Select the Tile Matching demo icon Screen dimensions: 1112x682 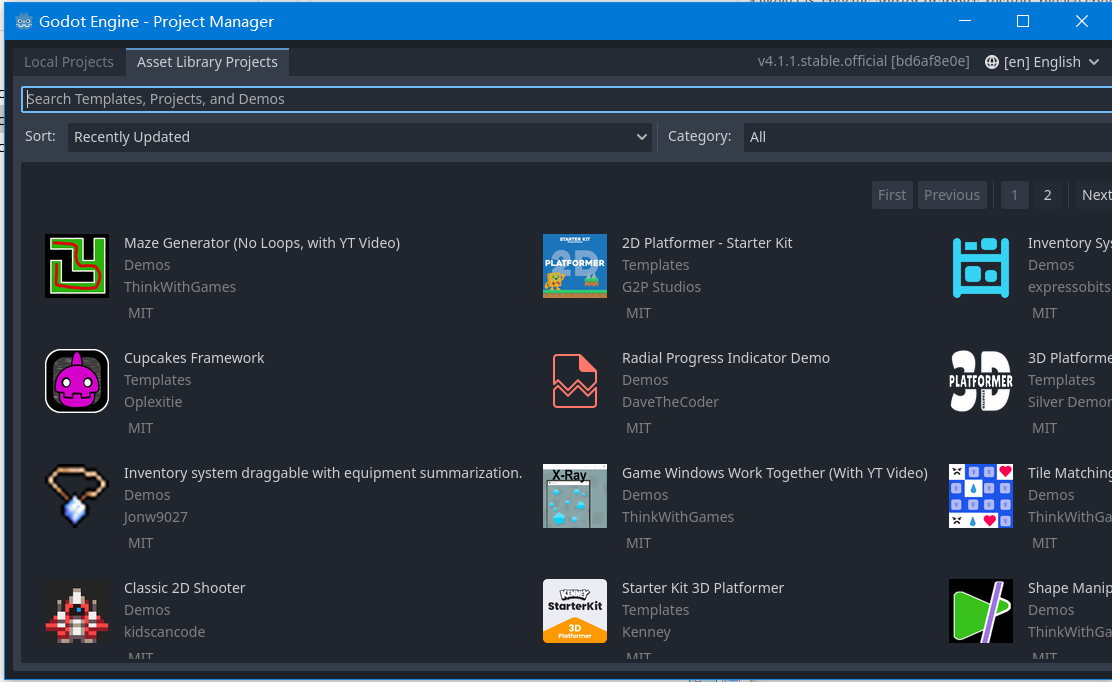980,496
